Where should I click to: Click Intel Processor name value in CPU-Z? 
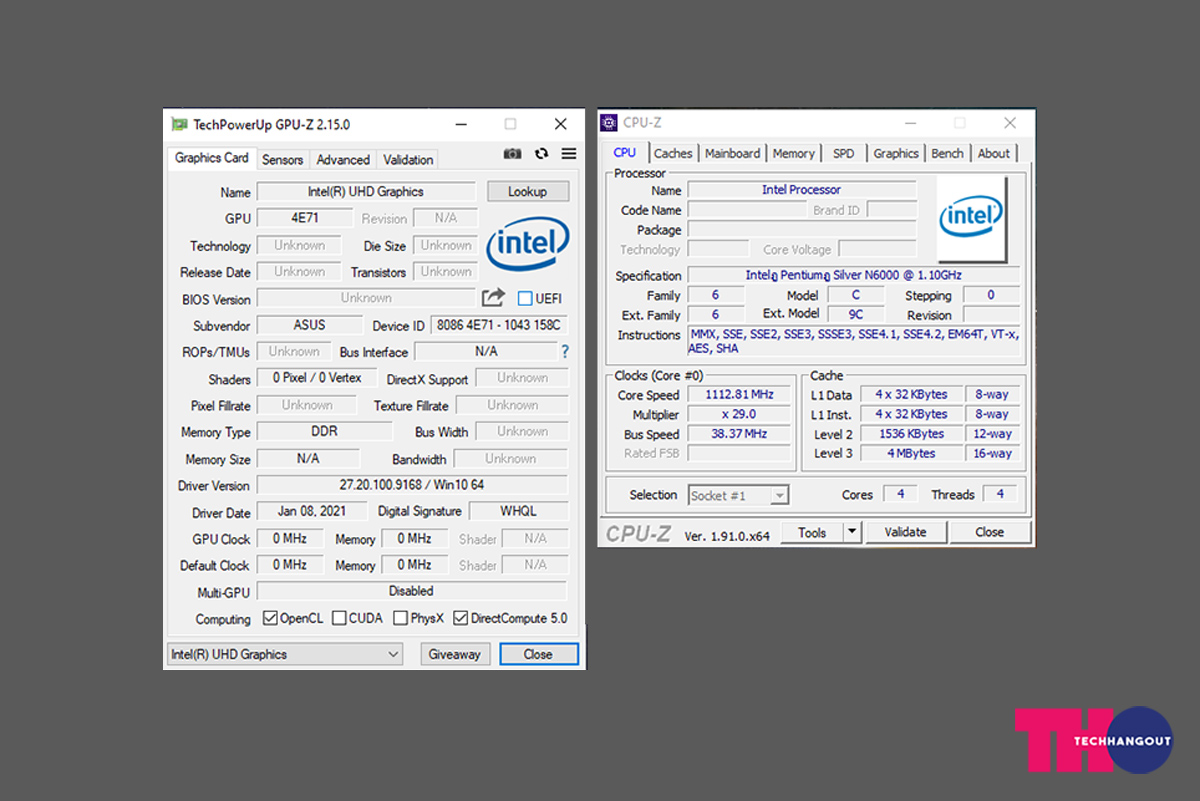(x=802, y=190)
